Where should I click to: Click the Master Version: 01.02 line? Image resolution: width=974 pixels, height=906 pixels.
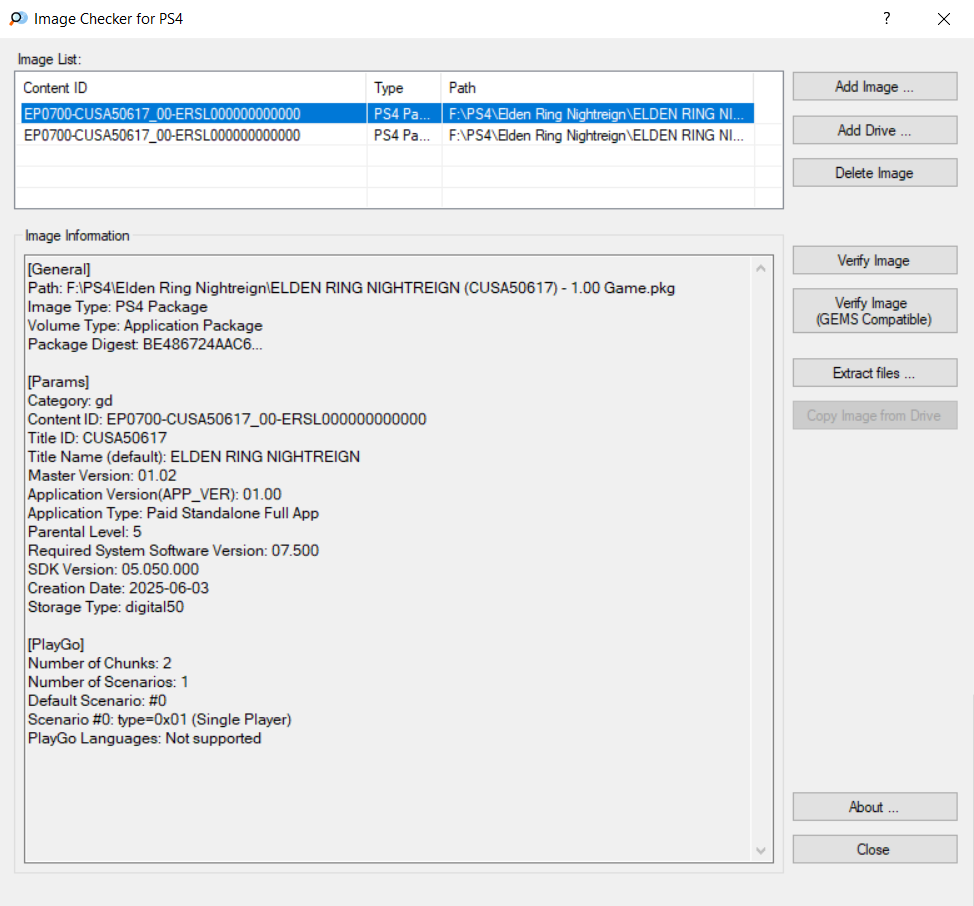(x=102, y=476)
